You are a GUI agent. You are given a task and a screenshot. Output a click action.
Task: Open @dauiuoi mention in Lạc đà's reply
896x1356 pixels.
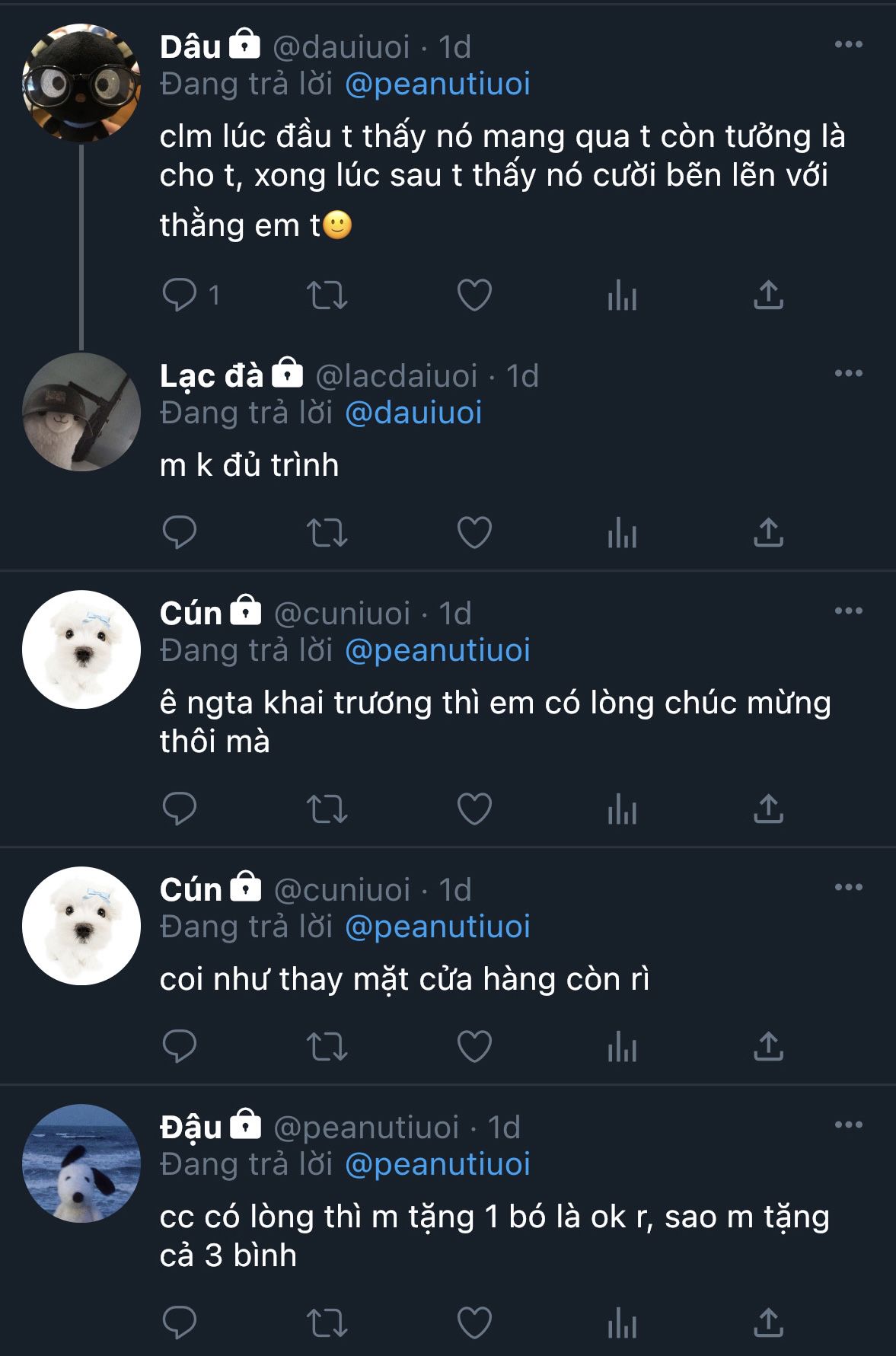pyautogui.click(x=413, y=413)
